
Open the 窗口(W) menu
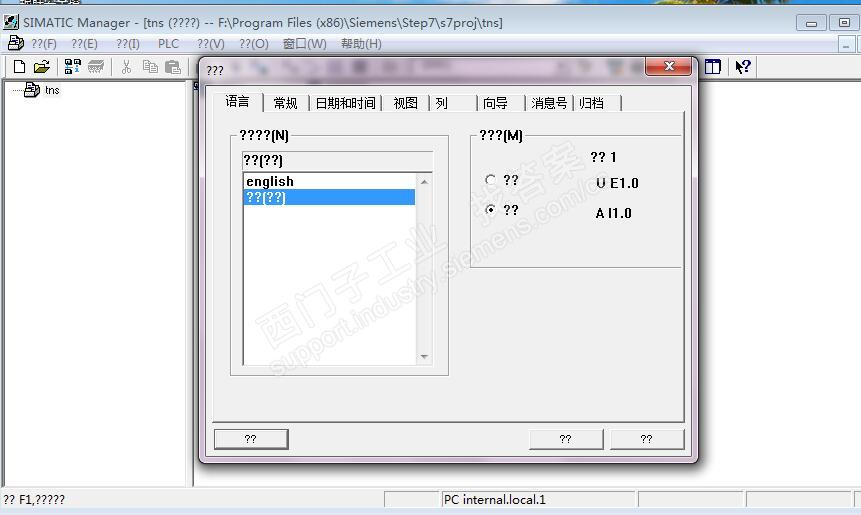[304, 43]
